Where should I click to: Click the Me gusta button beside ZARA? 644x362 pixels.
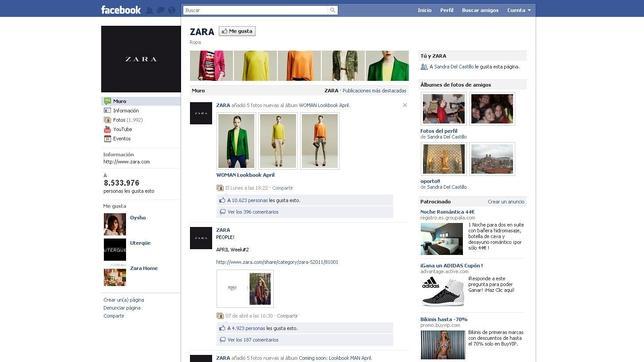click(x=237, y=31)
